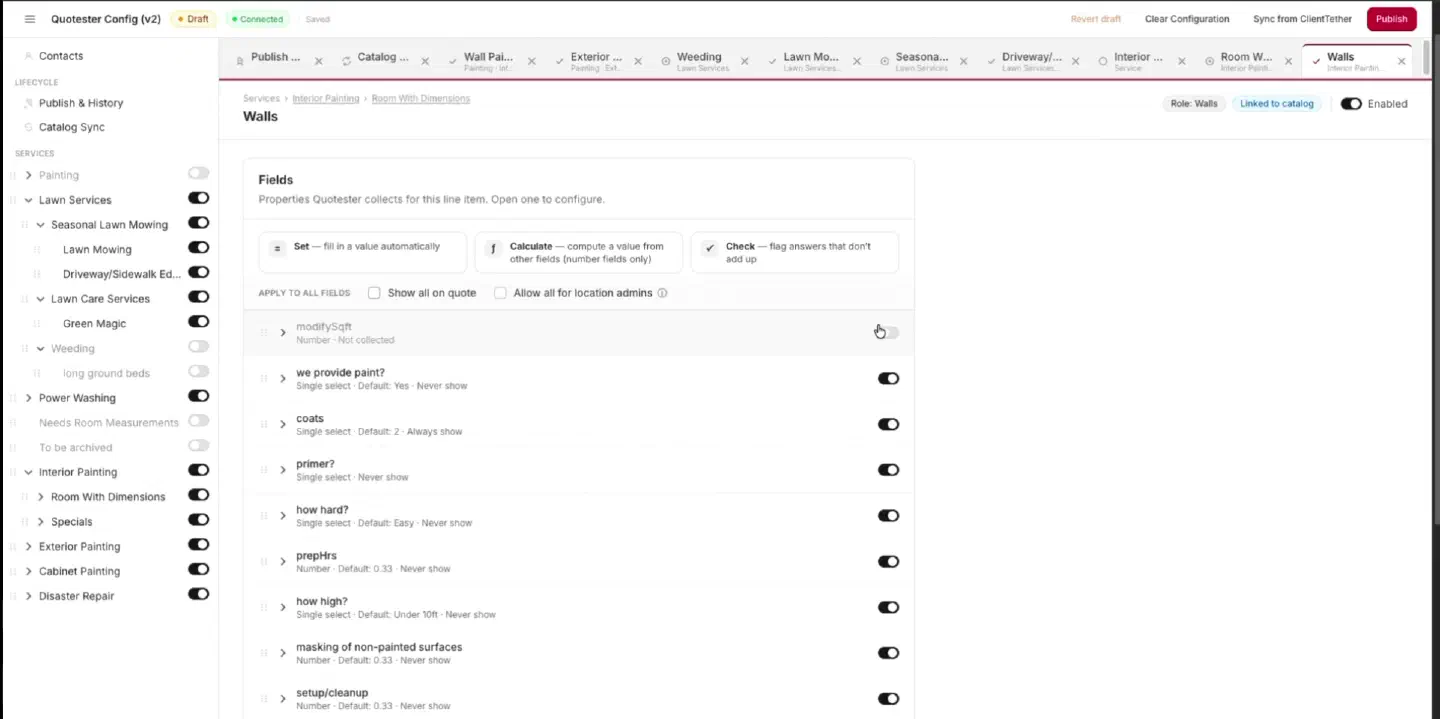Click the Contacts icon in the sidebar
The width and height of the screenshot is (1440, 719).
pos(28,56)
